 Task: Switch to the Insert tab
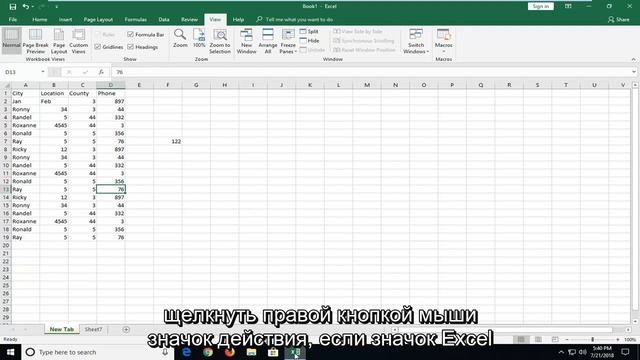tap(65, 19)
